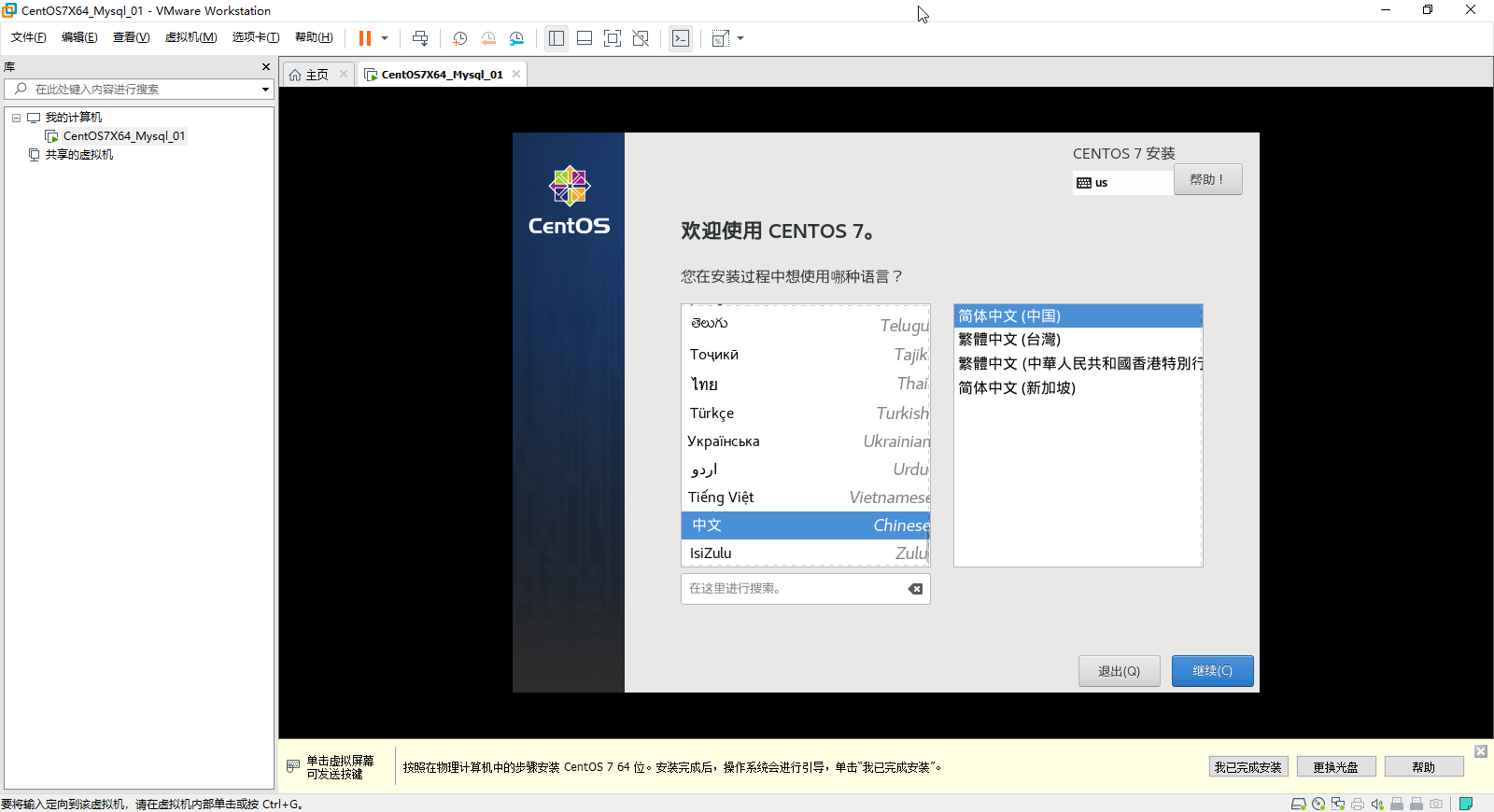Switch to the 主页 home tab
Viewport: 1494px width, 812px height.
click(317, 75)
